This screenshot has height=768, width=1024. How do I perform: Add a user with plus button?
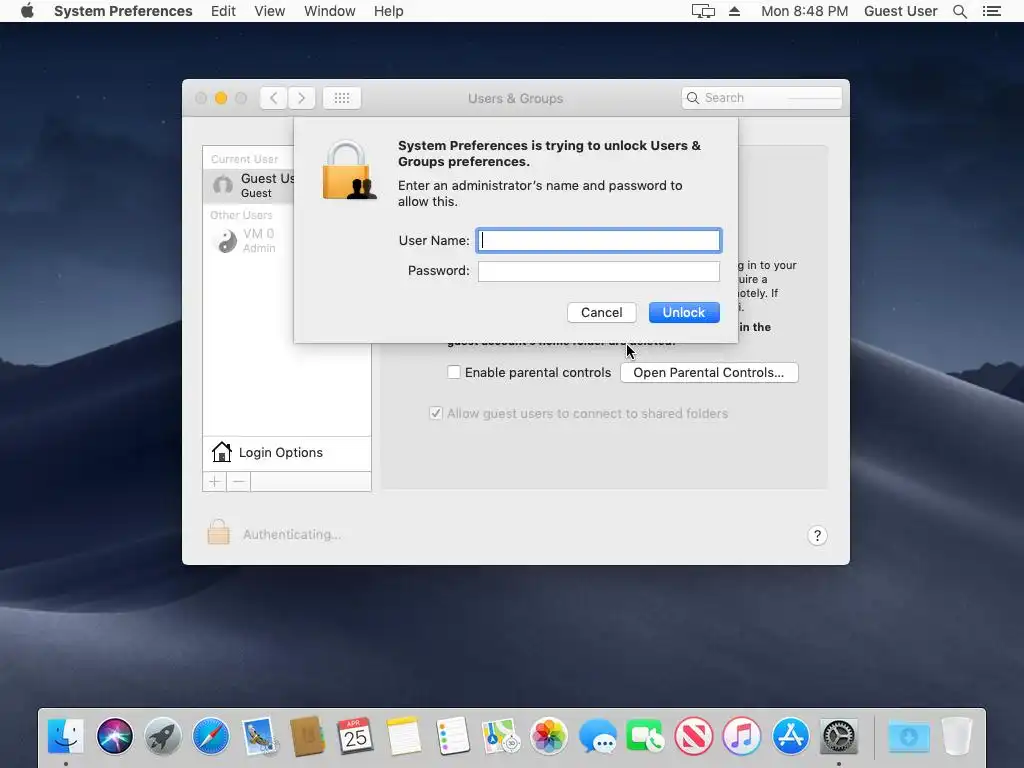point(214,482)
